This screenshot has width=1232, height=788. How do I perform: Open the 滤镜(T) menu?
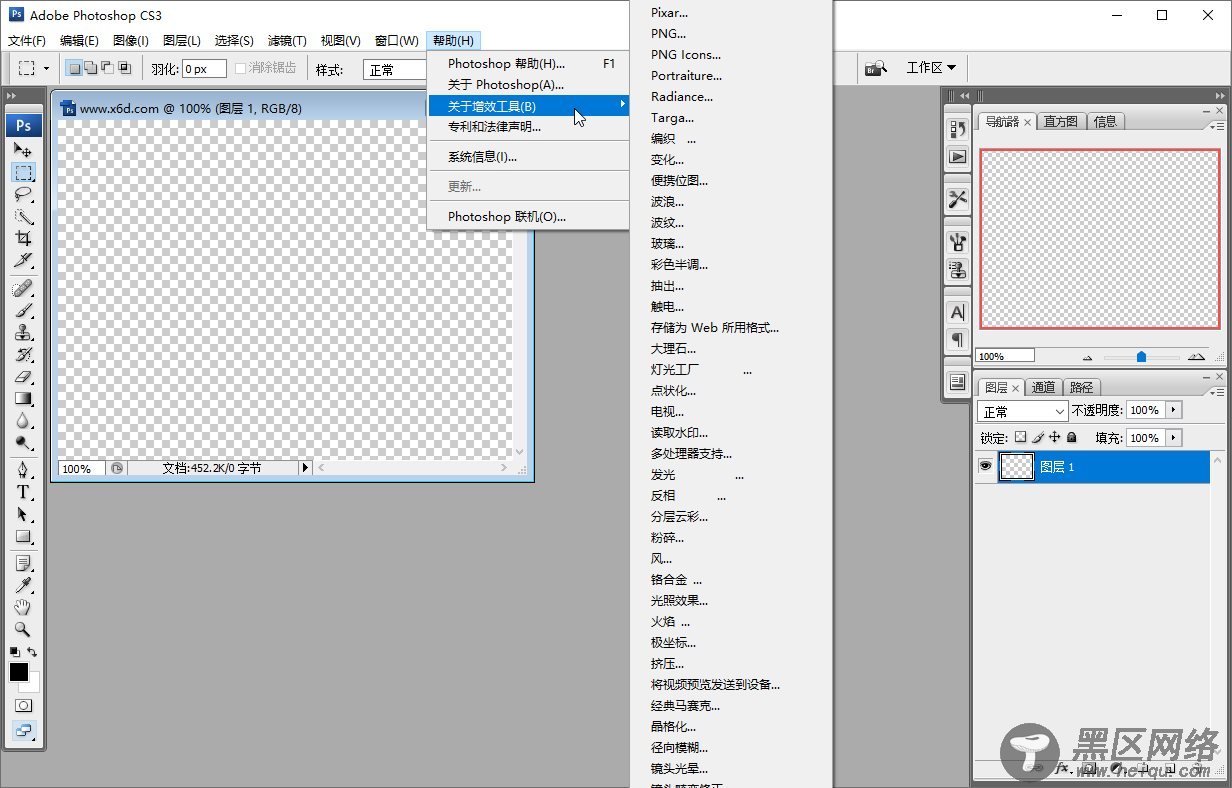(x=287, y=41)
